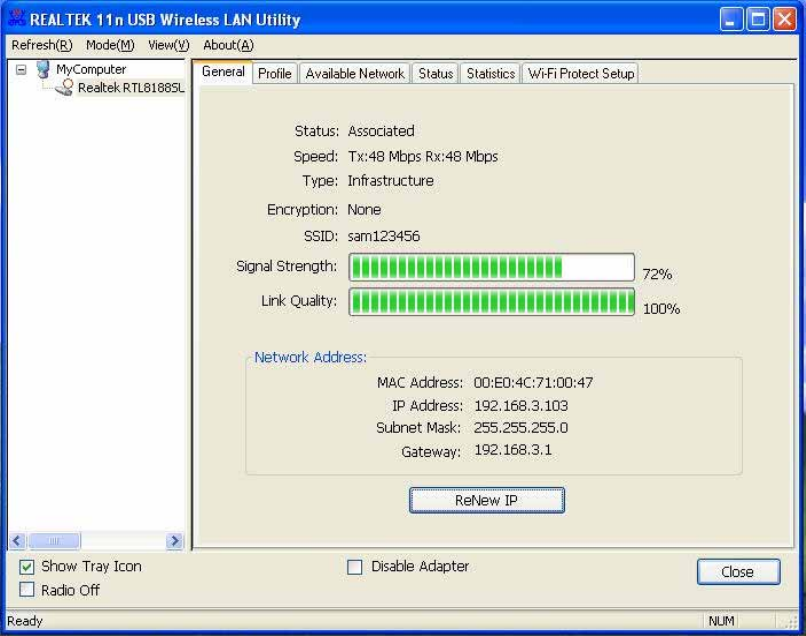Click the MAC address 00:E0:4C:71:00:47
This screenshot has height=636, width=806.
[x=533, y=383]
